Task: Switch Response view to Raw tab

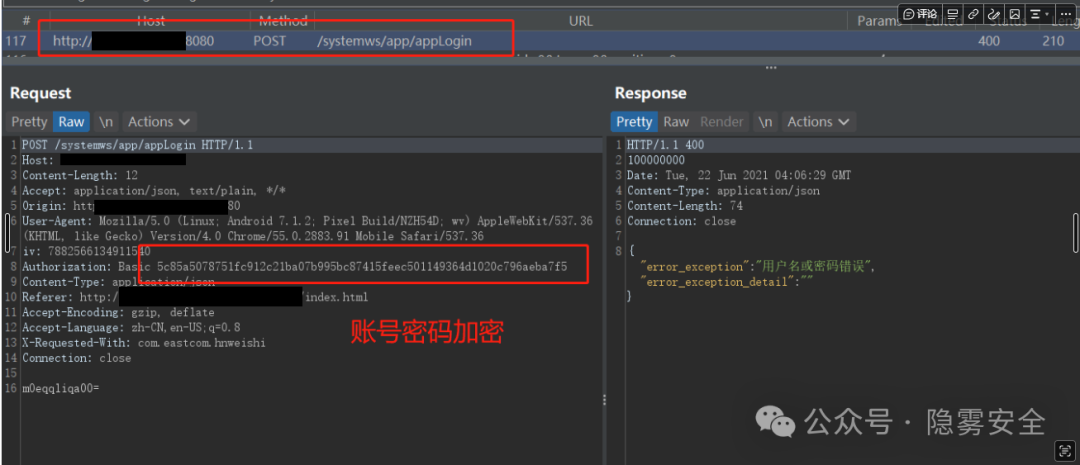Action: (x=676, y=122)
